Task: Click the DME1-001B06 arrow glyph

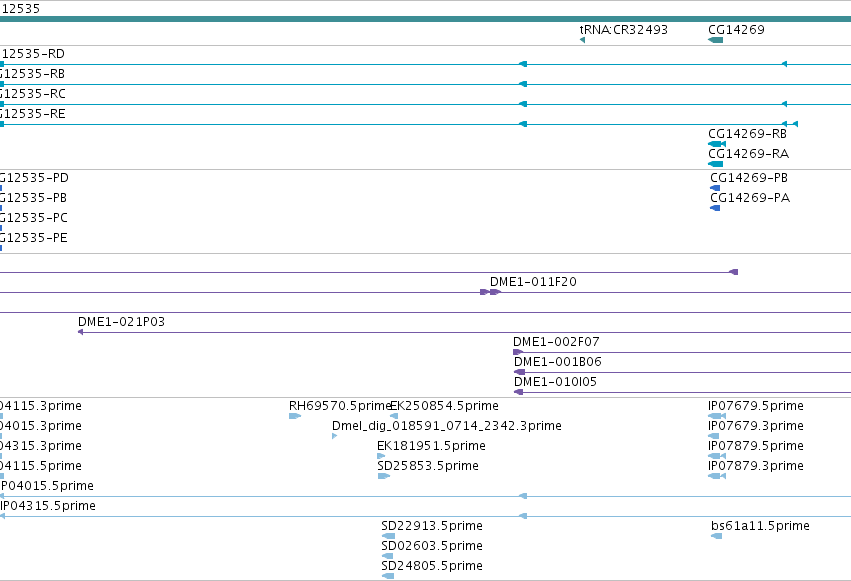Action: coord(519,372)
